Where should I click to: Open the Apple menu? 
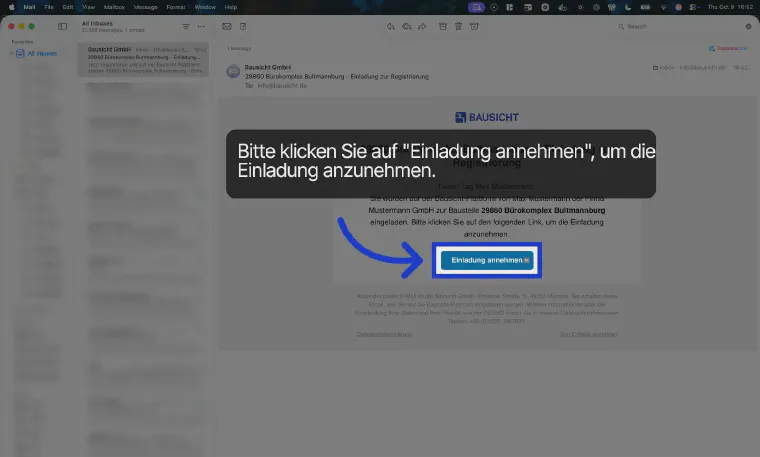tap(12, 7)
